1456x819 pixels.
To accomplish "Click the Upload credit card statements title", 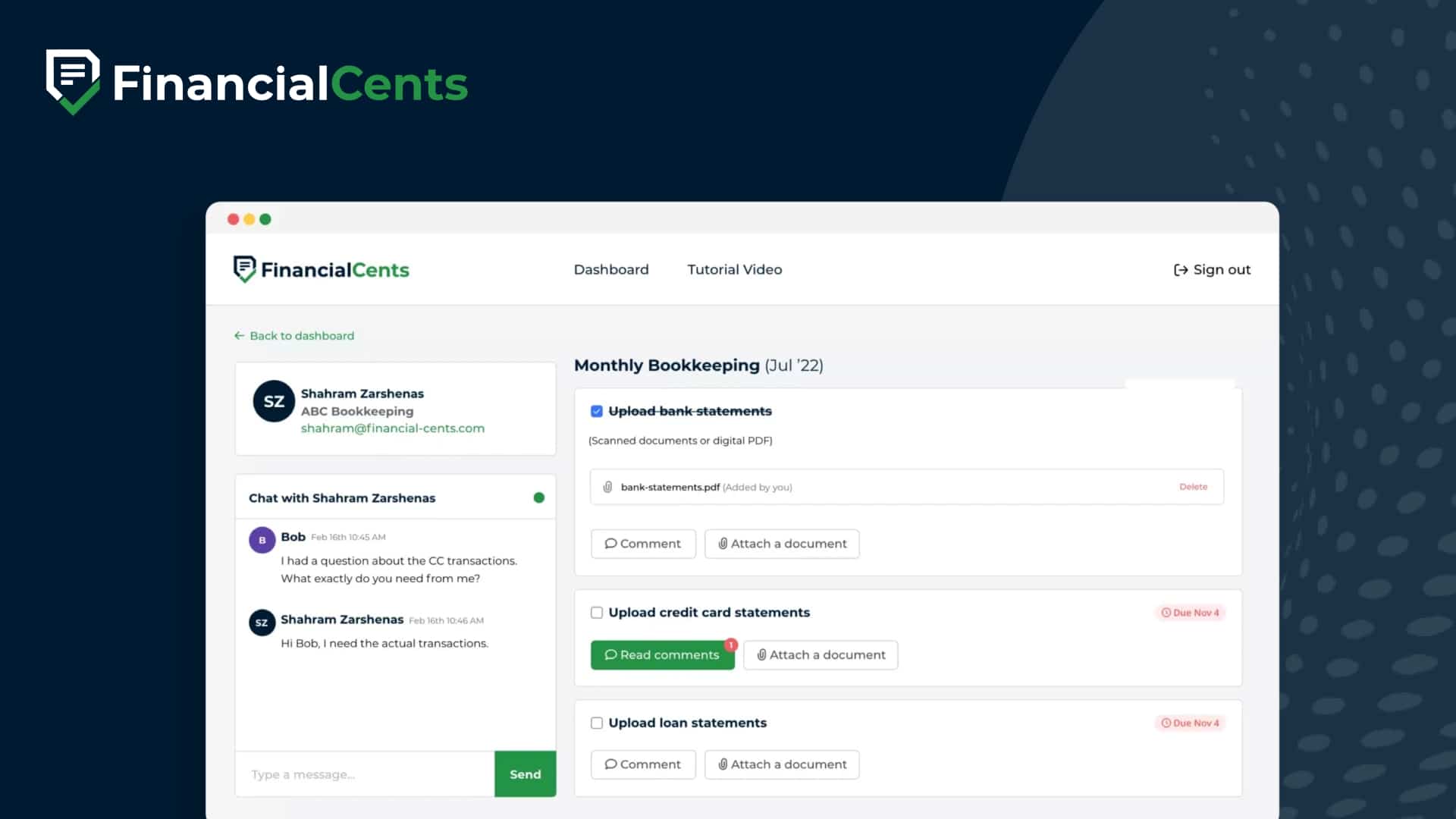I will 708,612.
